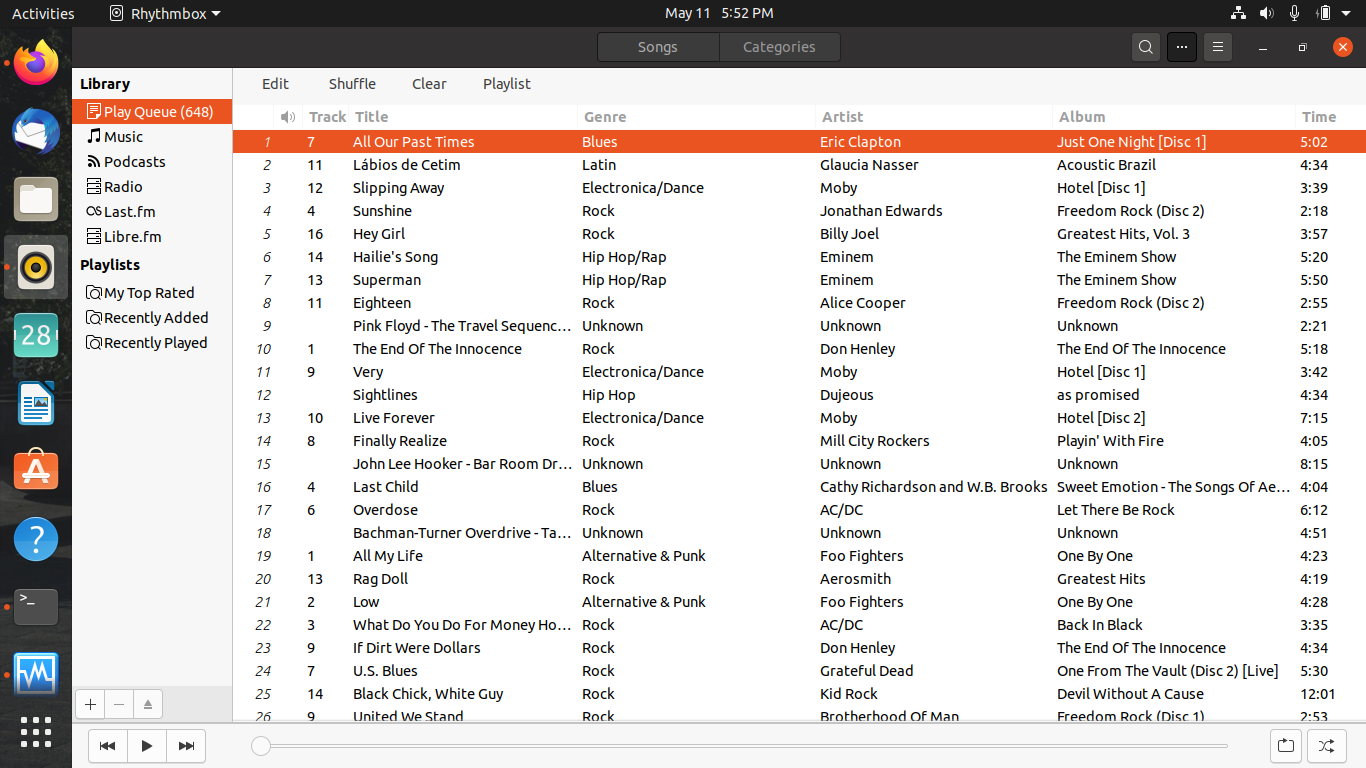Open the clock and calendar in top bar

tap(719, 13)
